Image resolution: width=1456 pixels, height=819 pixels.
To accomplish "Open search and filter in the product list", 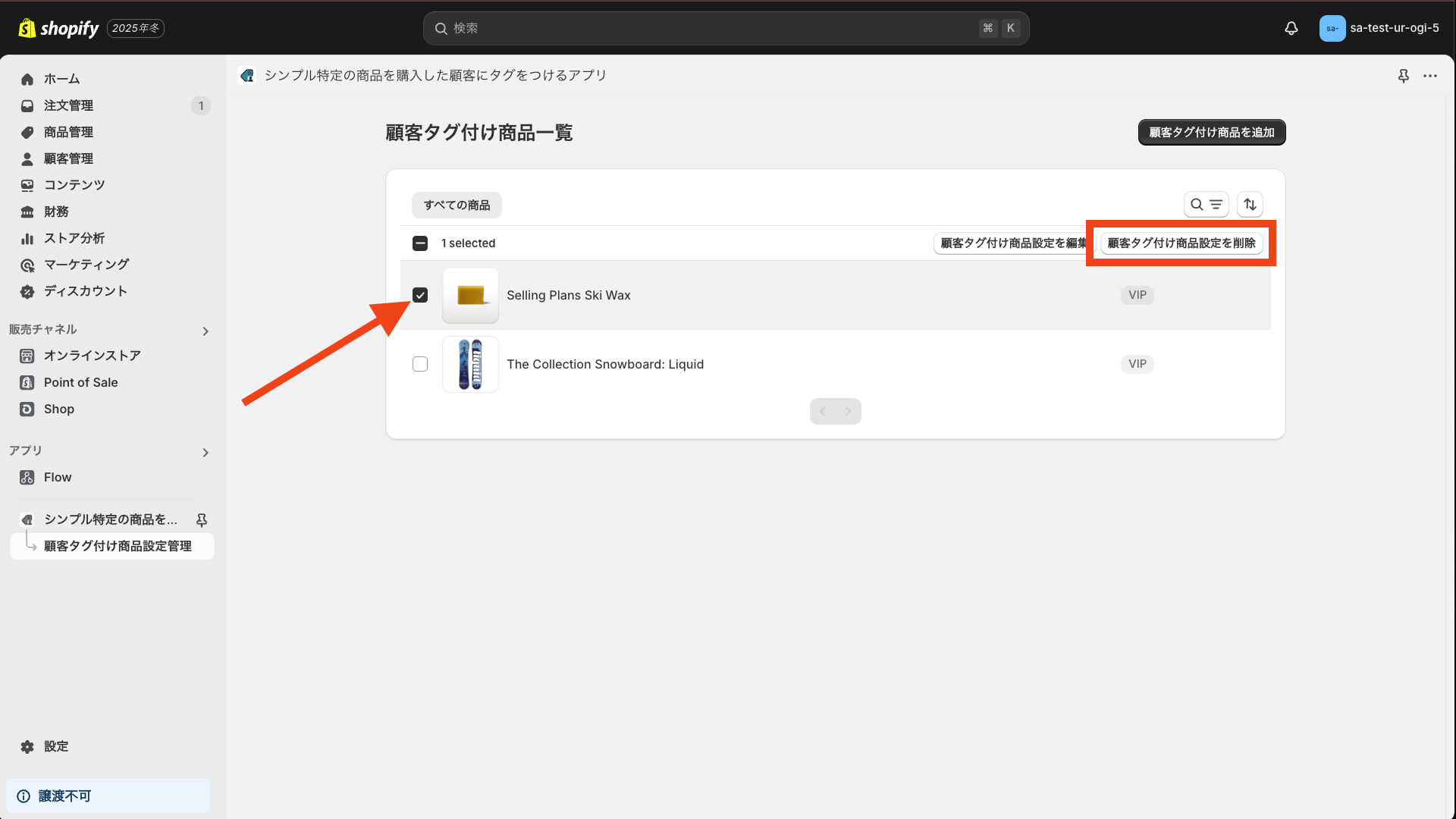I will coord(1207,205).
